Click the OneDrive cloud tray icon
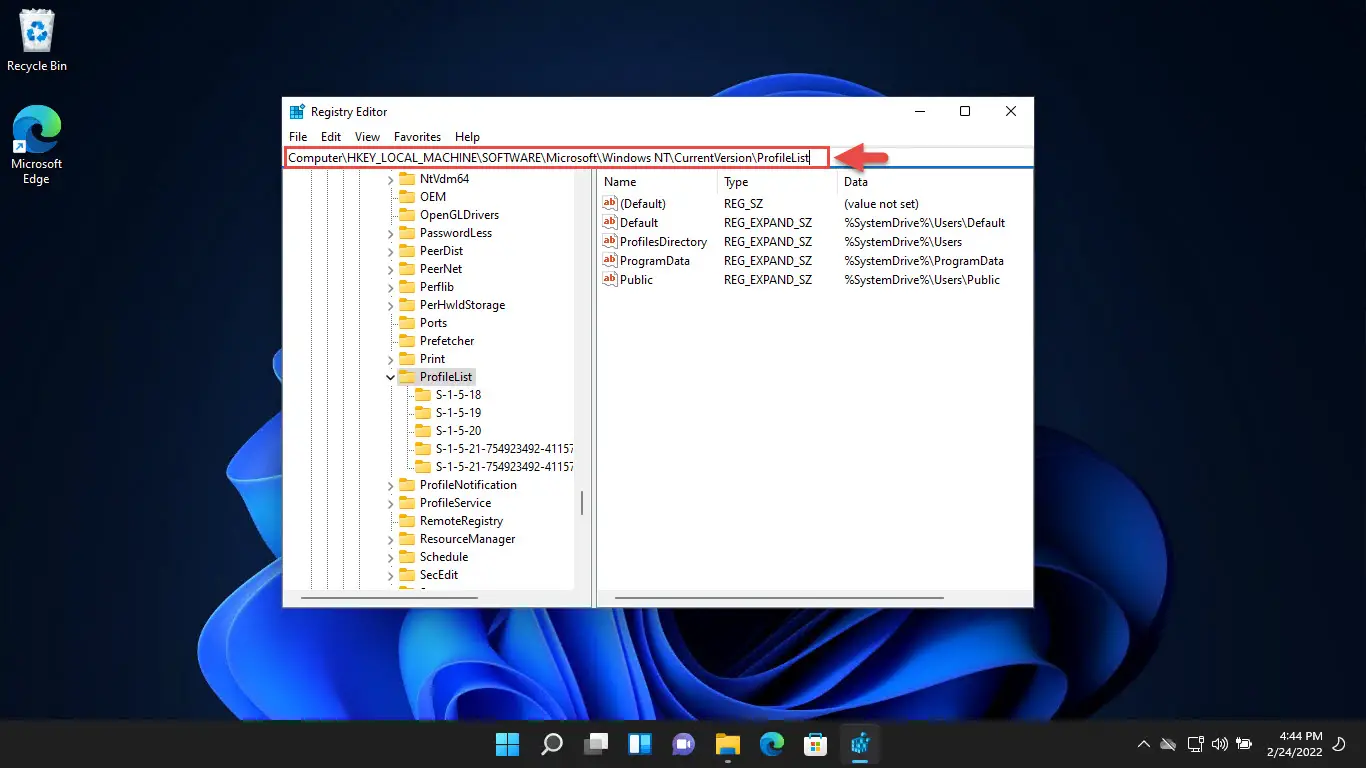The width and height of the screenshot is (1366, 768). tap(1168, 744)
